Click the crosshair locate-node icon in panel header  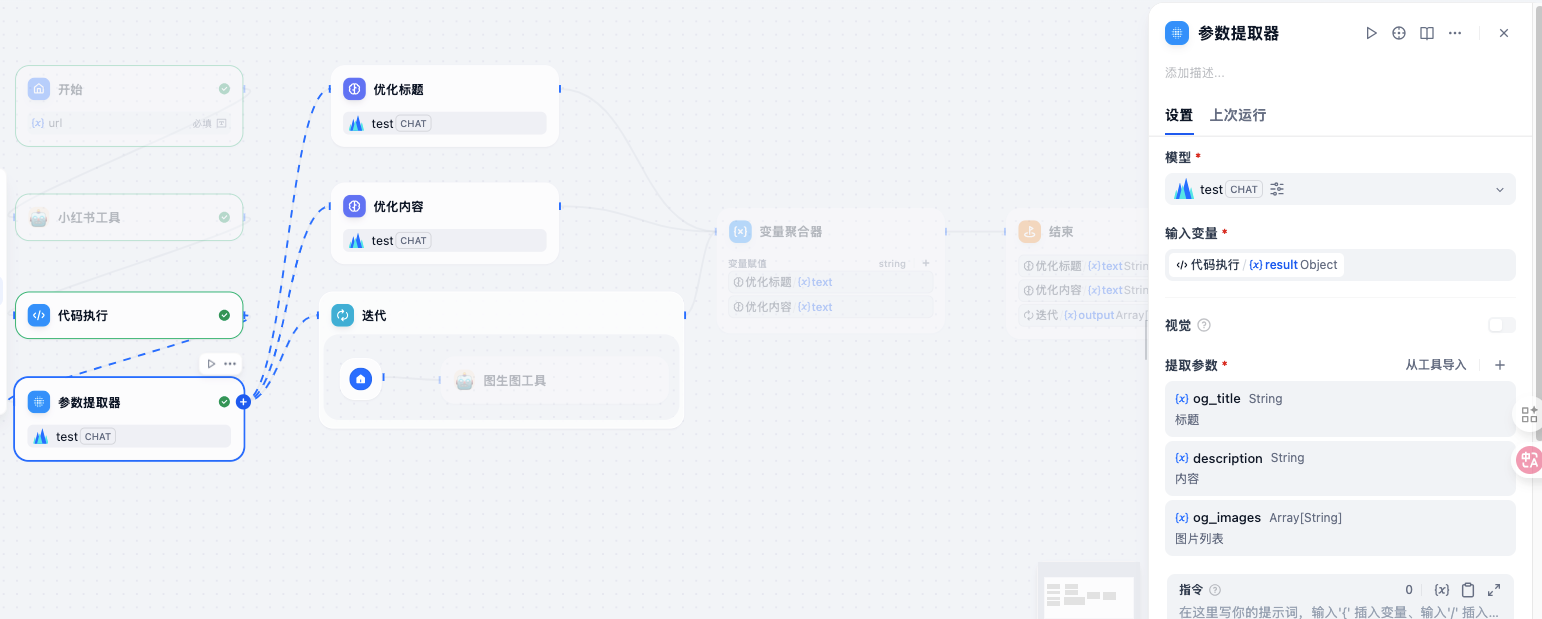pyautogui.click(x=1399, y=33)
